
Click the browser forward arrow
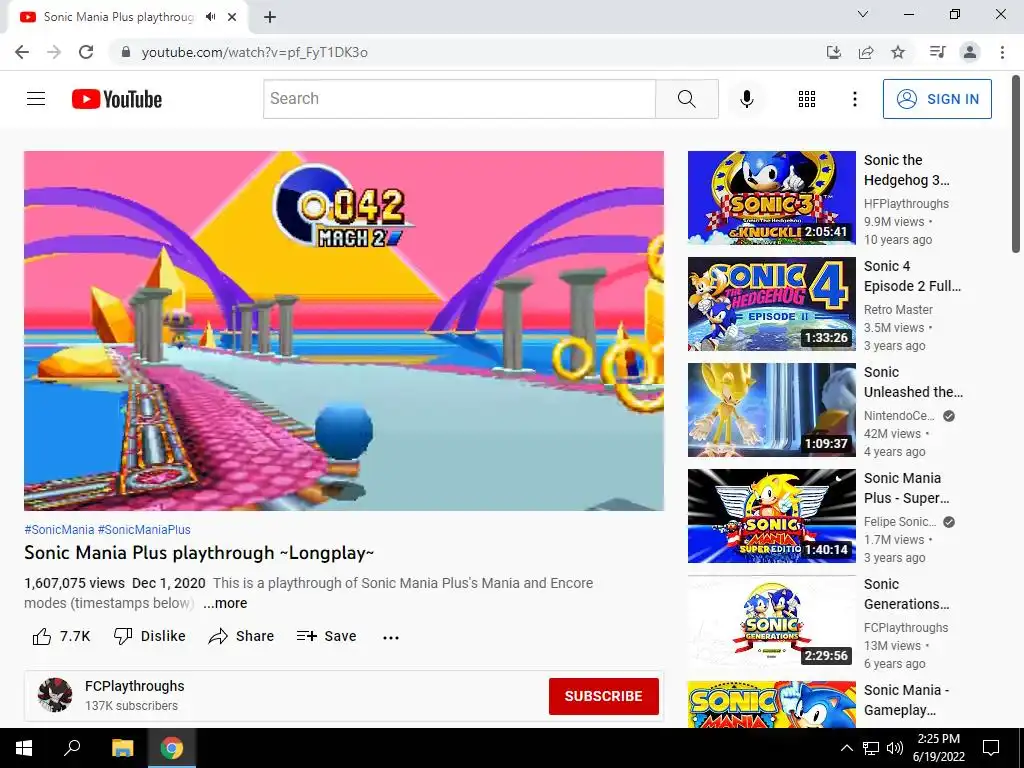54,52
